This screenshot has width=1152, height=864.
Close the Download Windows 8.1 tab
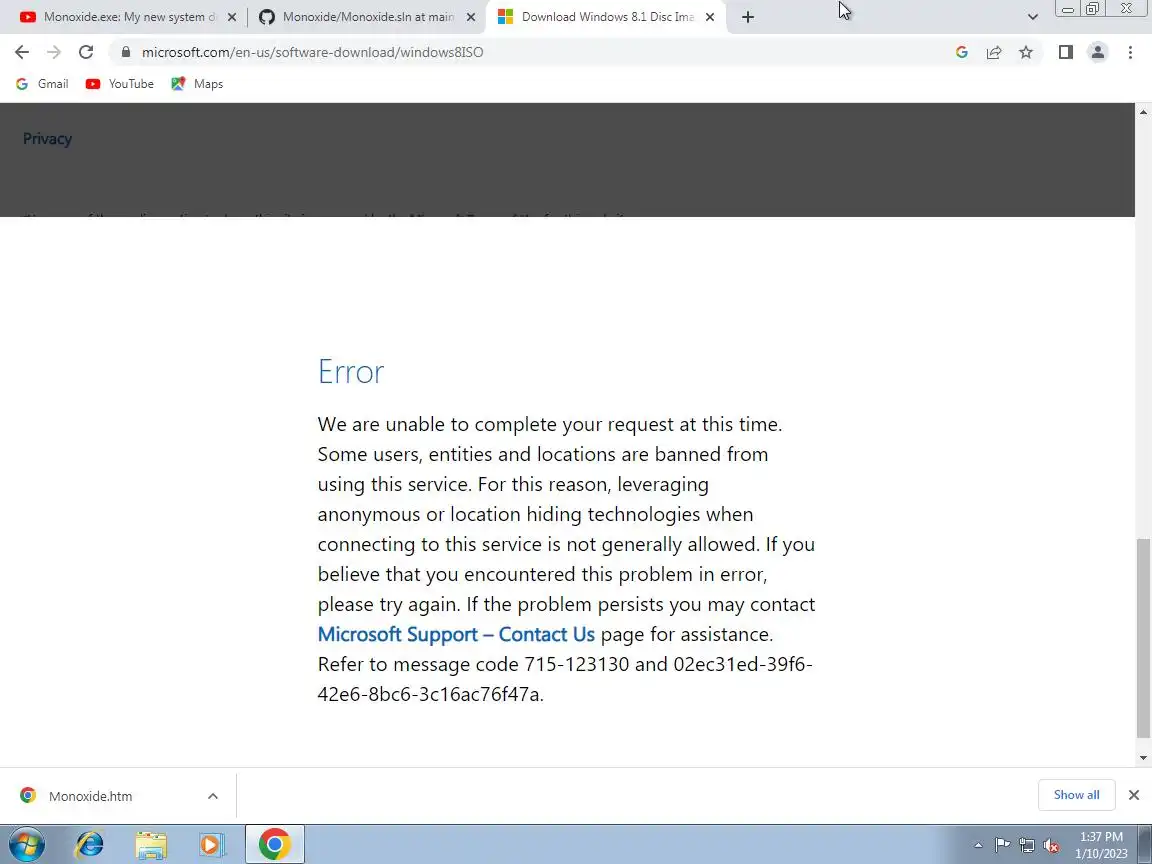[x=710, y=17]
